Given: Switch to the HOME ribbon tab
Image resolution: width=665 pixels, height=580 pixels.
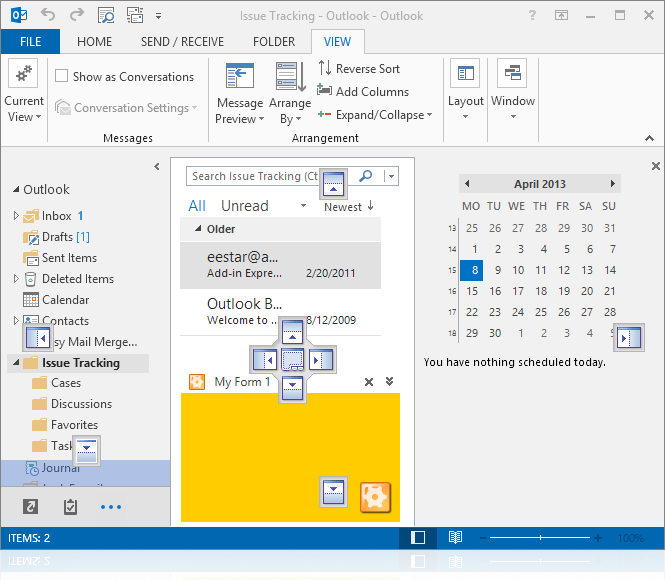Looking at the screenshot, I should click(x=94, y=42).
